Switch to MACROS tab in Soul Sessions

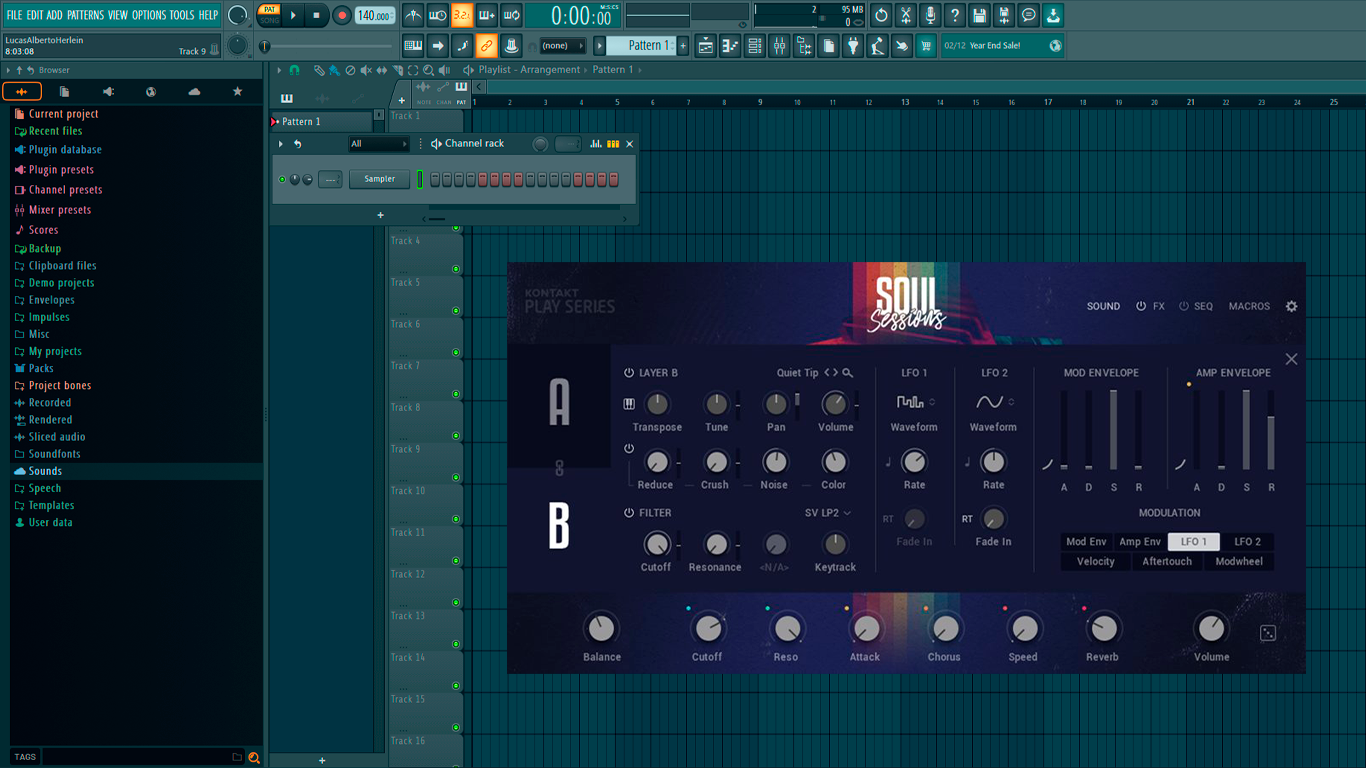coord(1249,306)
